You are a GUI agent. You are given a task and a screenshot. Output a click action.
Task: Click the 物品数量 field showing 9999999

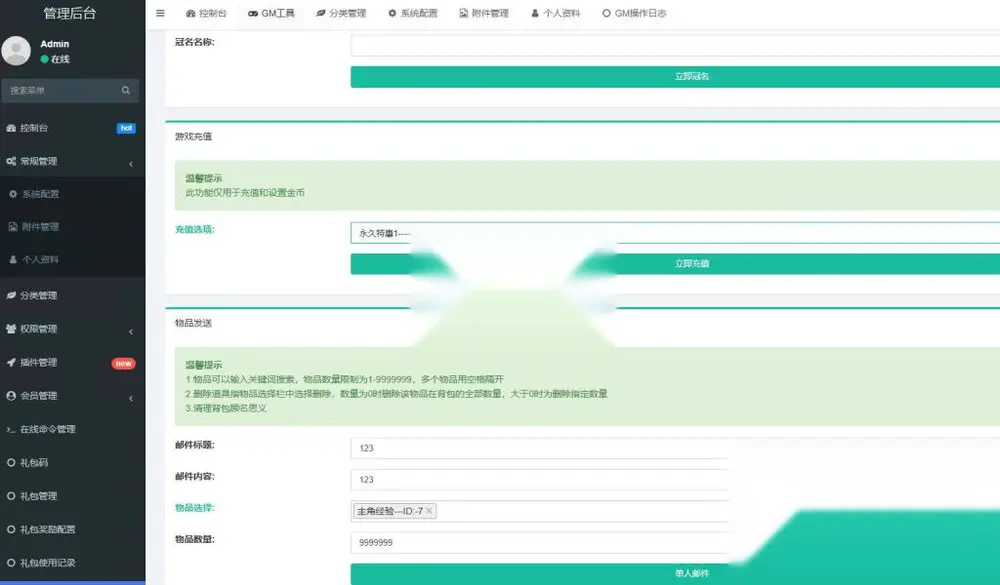(540, 542)
